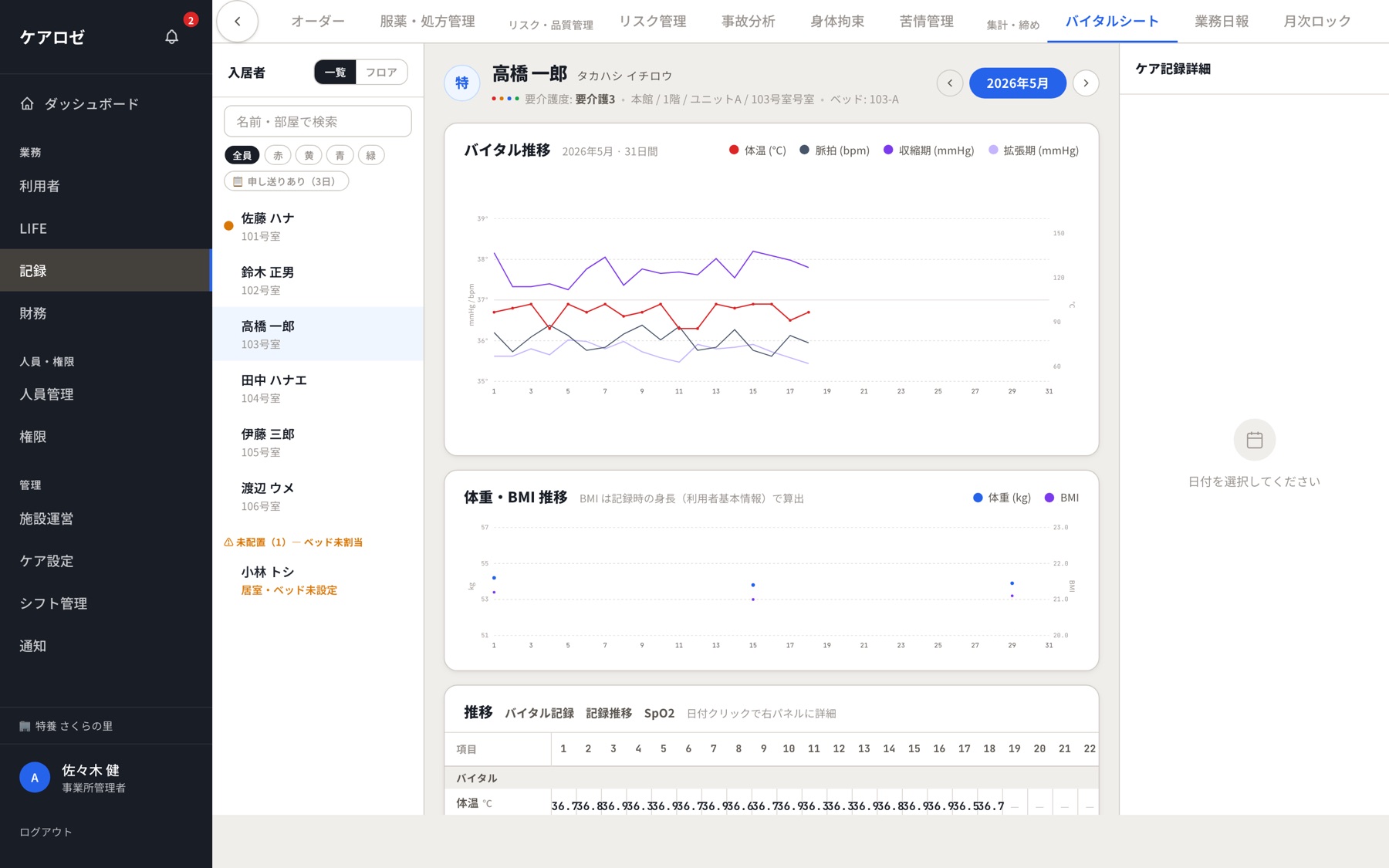Toggle 収縮期 (mmHg) legend swatch
The width and height of the screenshot is (1389, 868).
point(888,150)
